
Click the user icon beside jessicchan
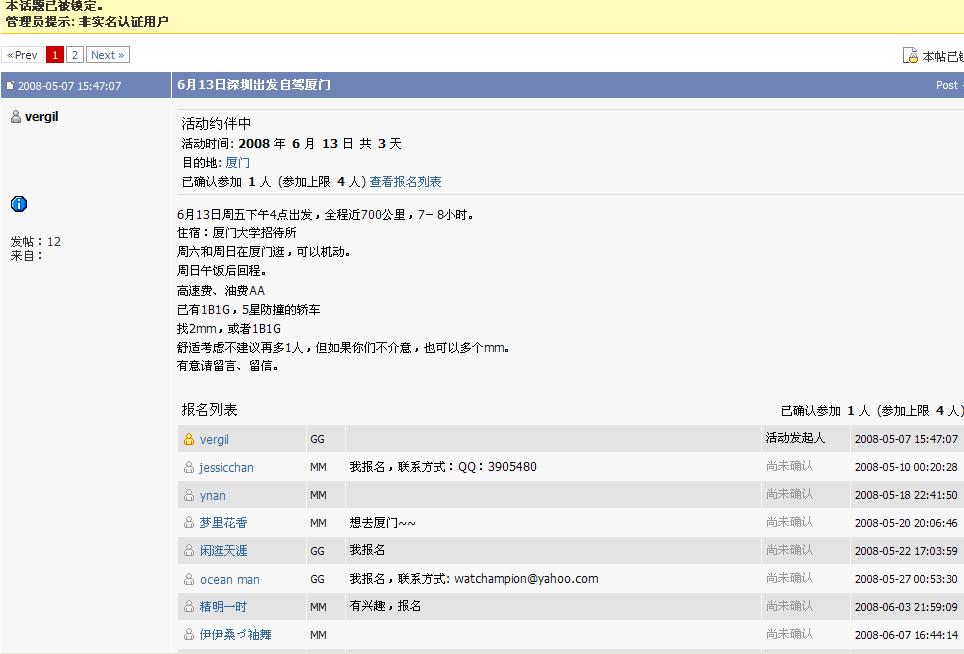(x=189, y=468)
